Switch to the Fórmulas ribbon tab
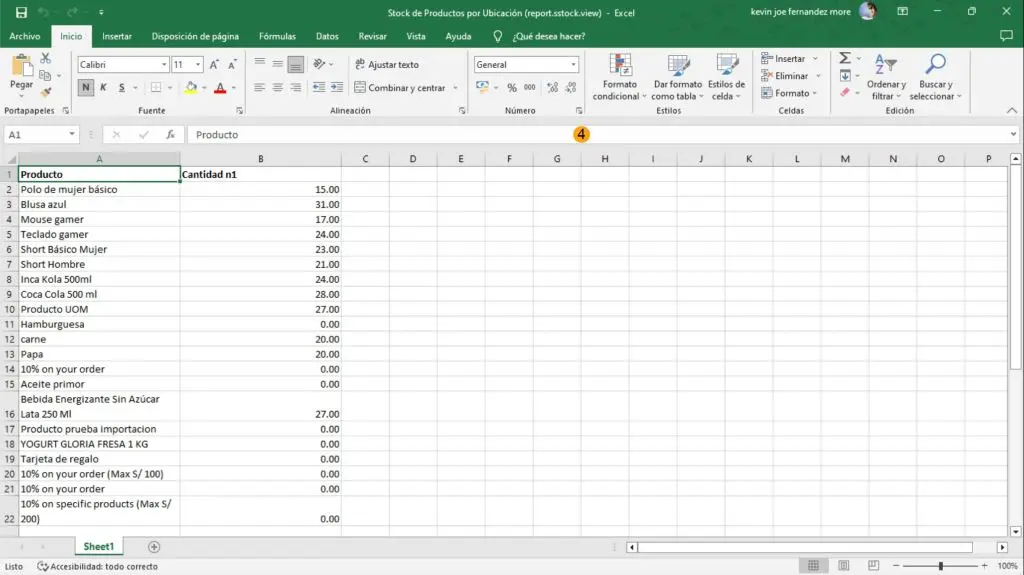The width and height of the screenshot is (1024, 575). pyautogui.click(x=277, y=36)
